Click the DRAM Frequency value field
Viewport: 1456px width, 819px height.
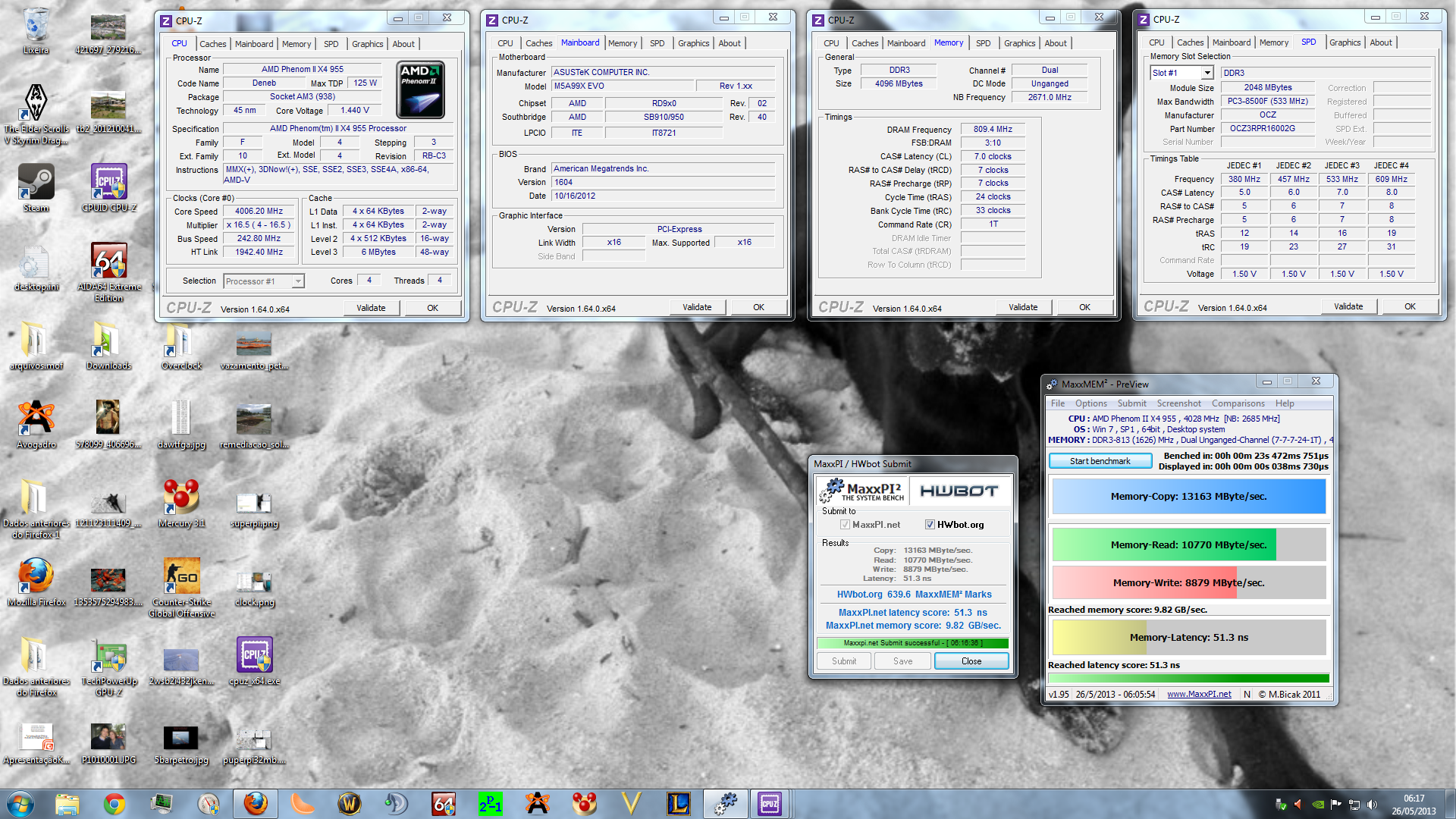pos(993,130)
